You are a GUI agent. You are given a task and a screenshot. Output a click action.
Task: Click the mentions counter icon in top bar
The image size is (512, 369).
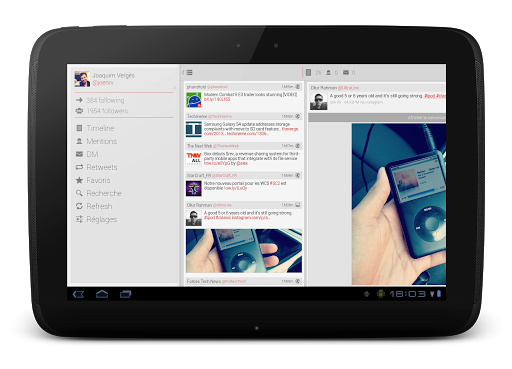(x=328, y=72)
